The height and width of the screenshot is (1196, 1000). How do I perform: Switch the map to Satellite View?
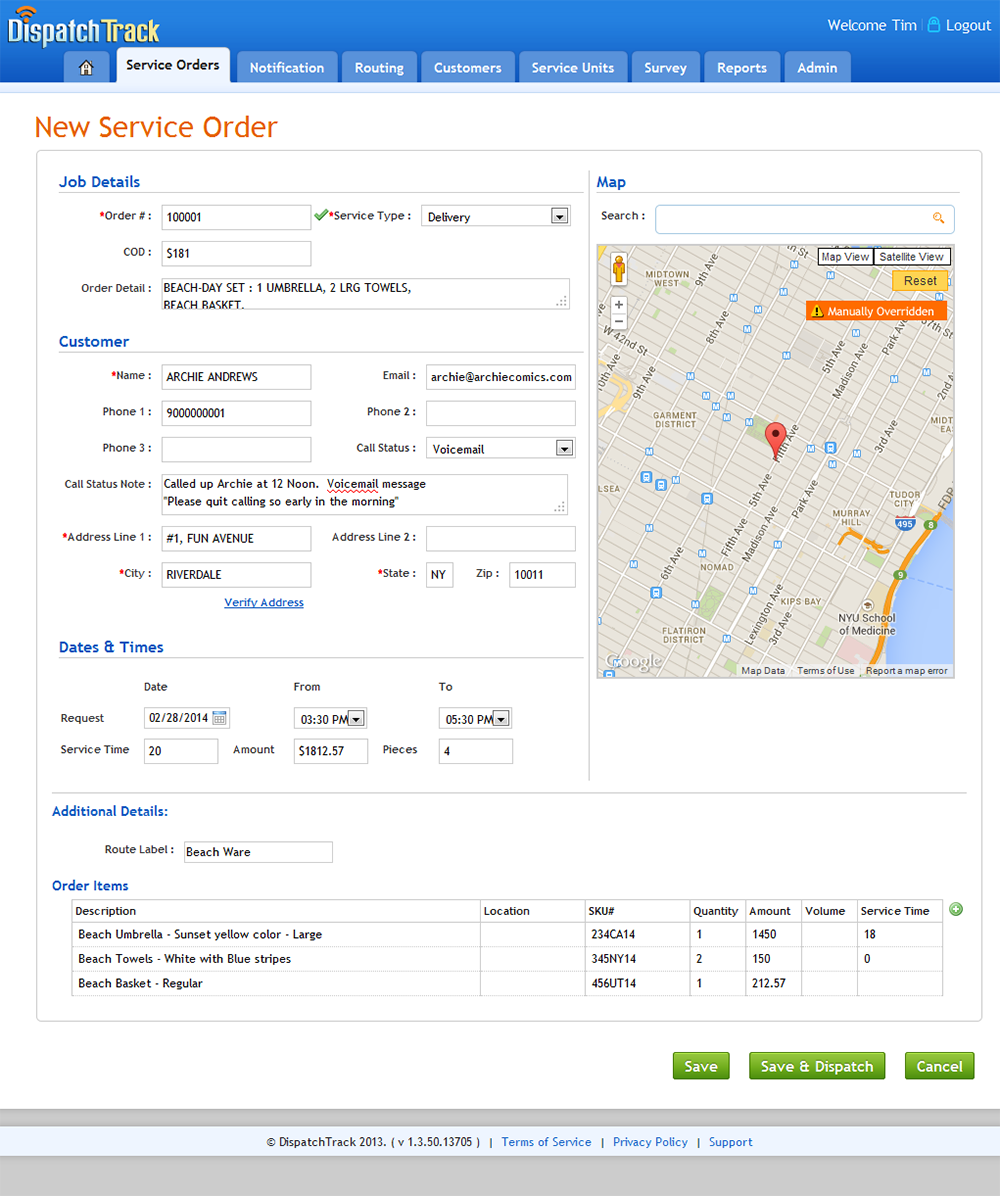(911, 256)
